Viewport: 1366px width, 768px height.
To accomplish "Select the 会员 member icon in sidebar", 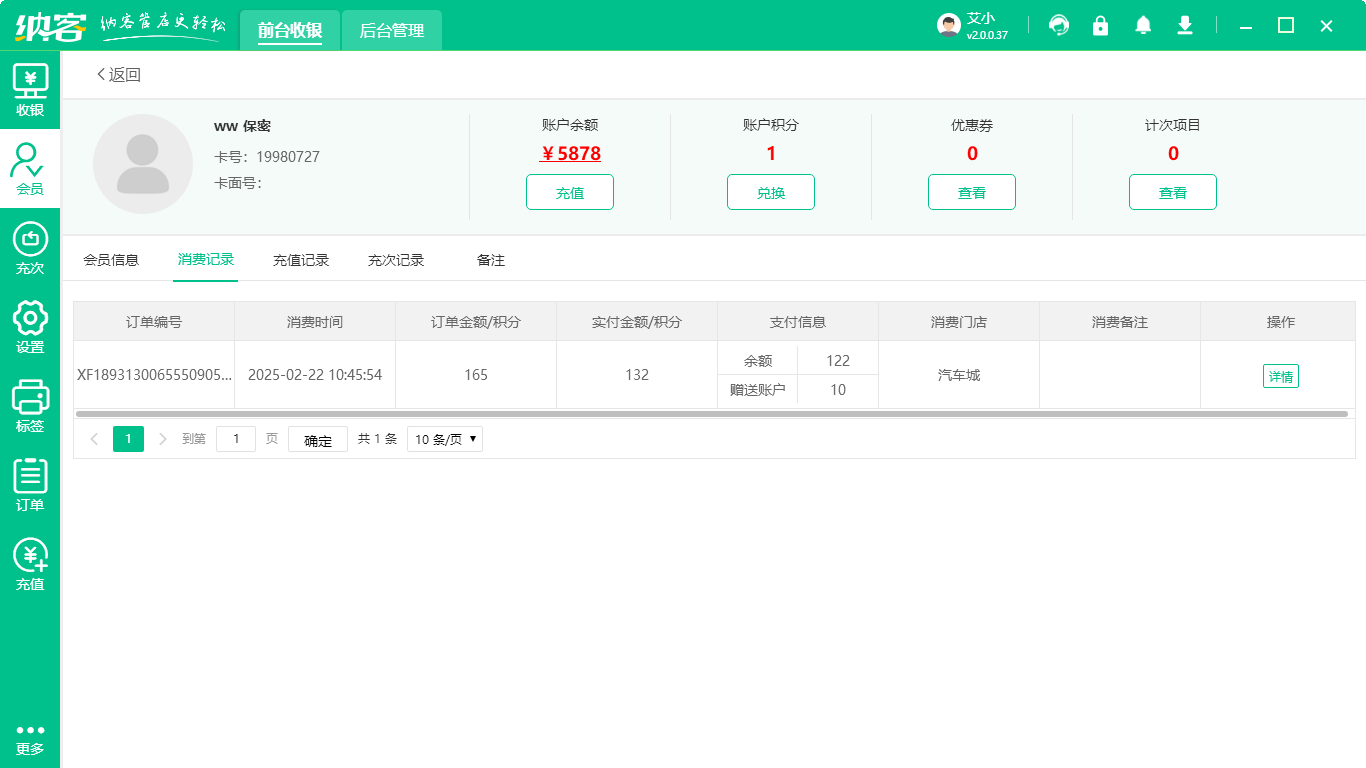I will 30,168.
